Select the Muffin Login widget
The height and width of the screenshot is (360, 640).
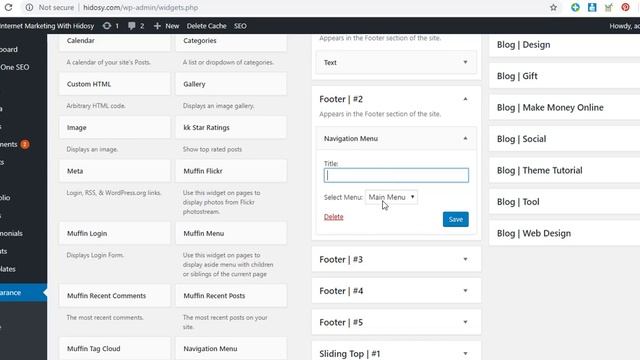click(x=115, y=233)
